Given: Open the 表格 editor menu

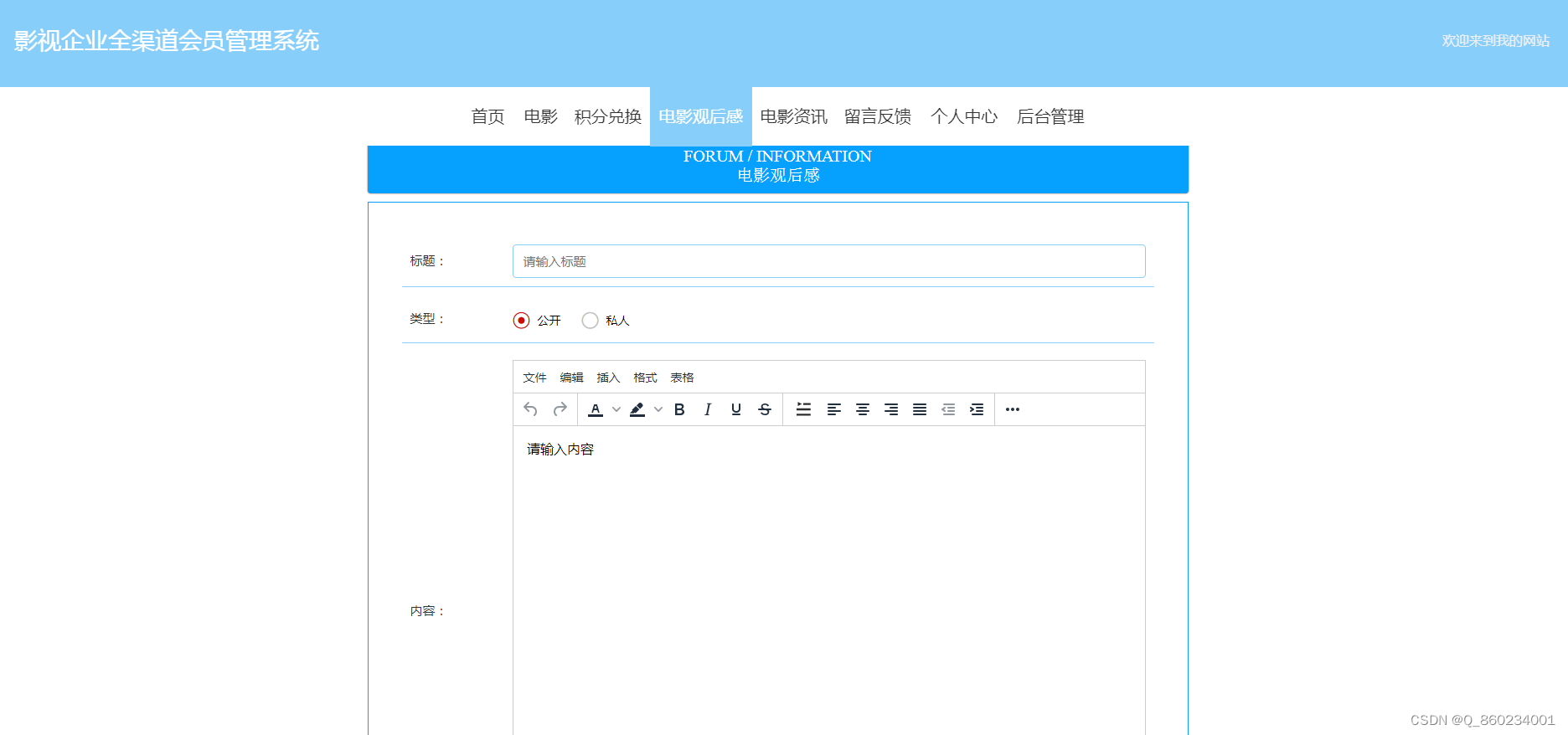Looking at the screenshot, I should pos(682,378).
